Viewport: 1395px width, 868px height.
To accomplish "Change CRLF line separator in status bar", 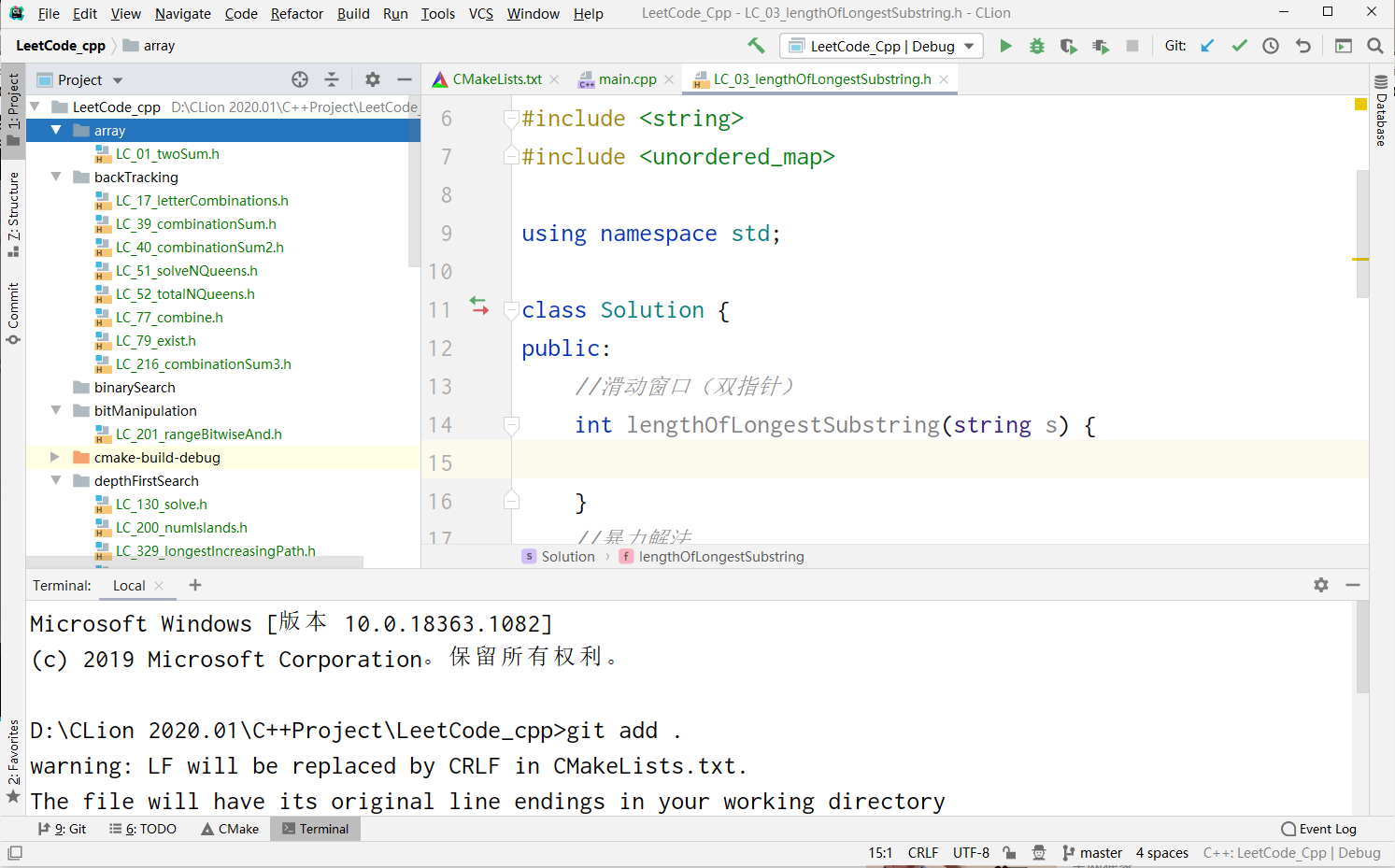I will pos(922,852).
